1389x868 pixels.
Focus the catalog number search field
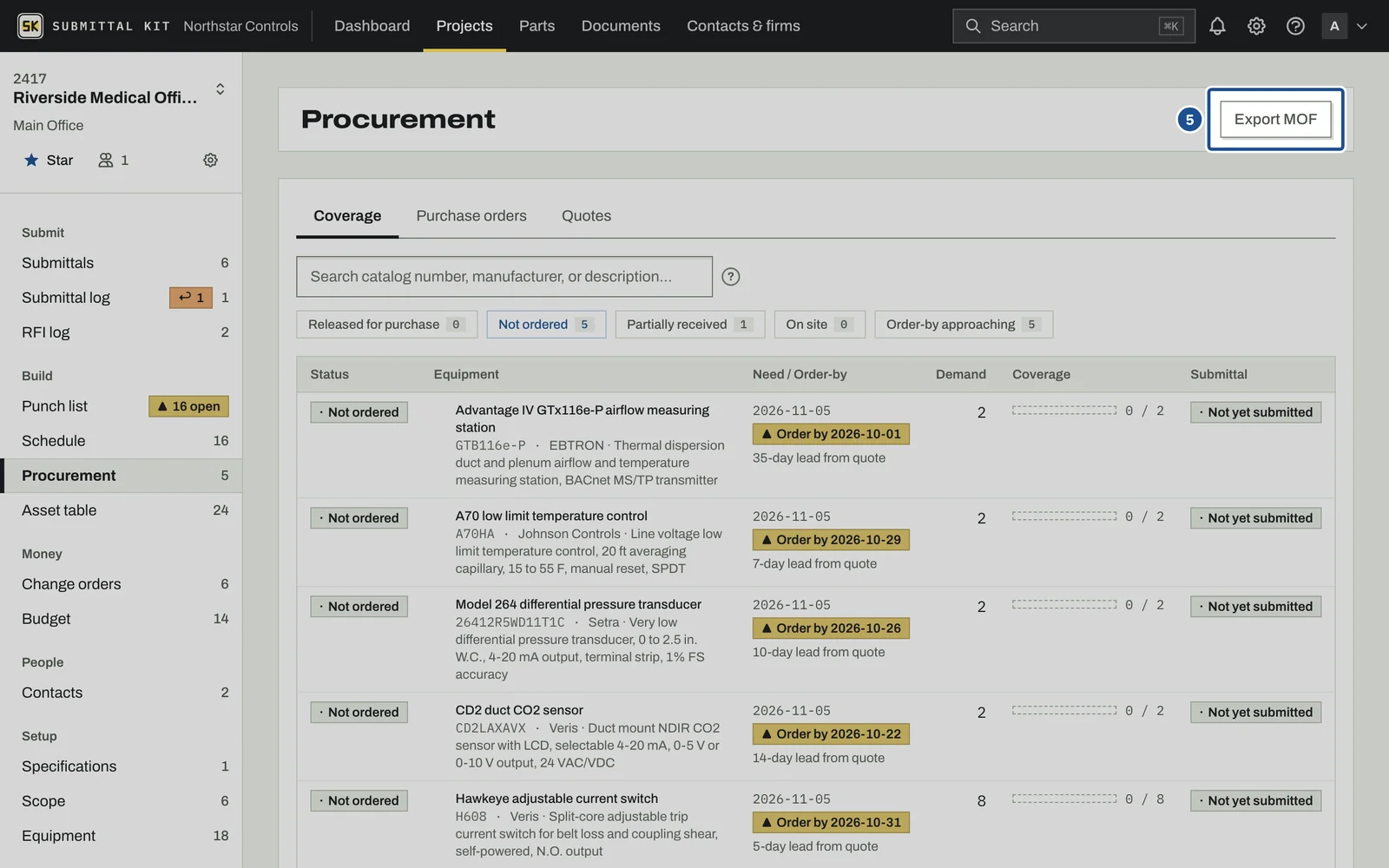504,277
